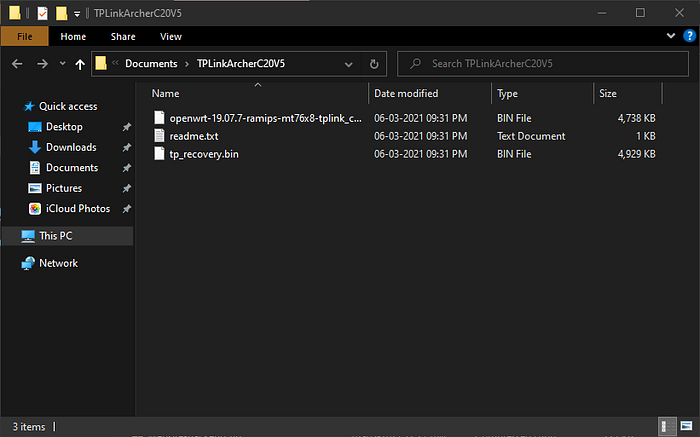Select the readme.txt file
This screenshot has width=700, height=437.
194,136
